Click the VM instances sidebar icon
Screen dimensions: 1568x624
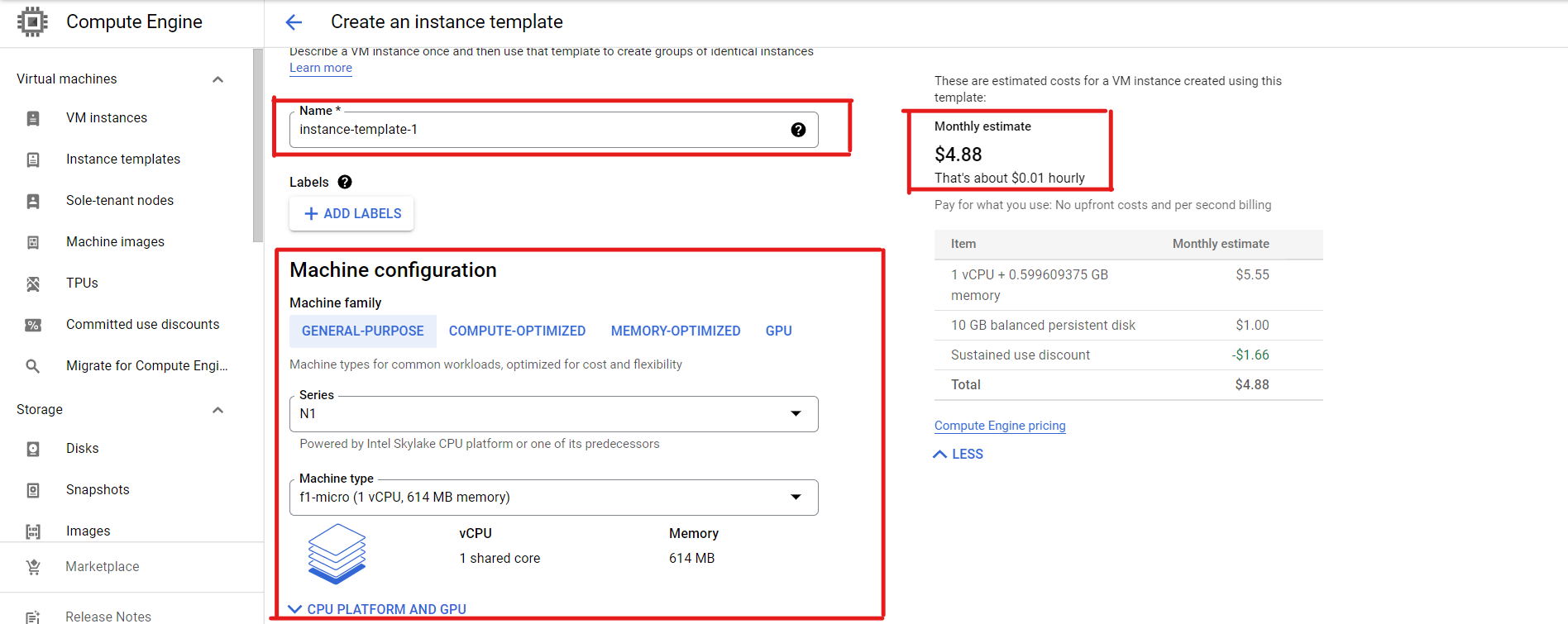[x=33, y=118]
